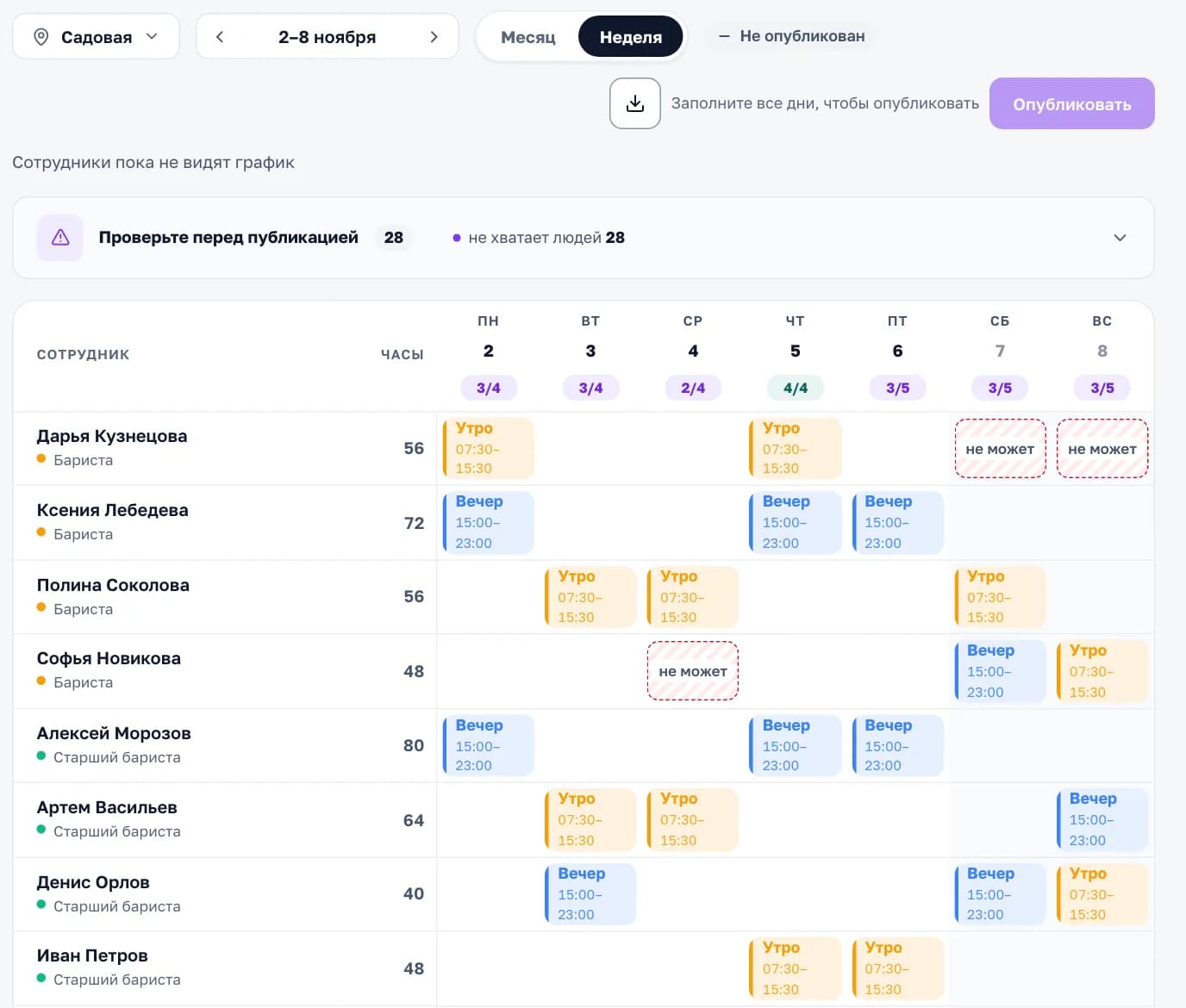Open Ксения Лебедева's Monday Вечер shift
The height and width of the screenshot is (1008, 1186).
point(489,523)
